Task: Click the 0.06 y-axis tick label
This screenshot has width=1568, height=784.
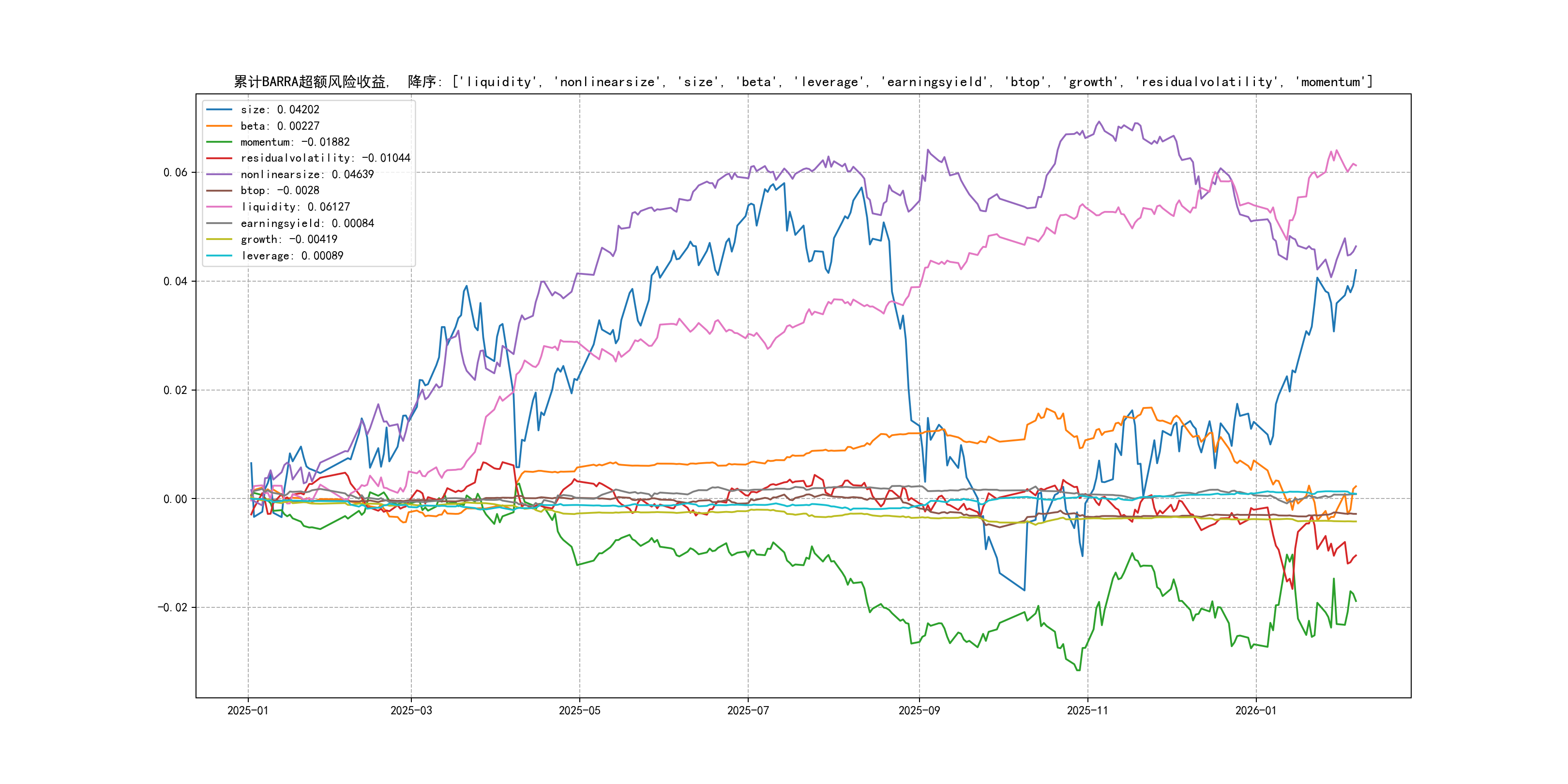Action: (x=175, y=172)
